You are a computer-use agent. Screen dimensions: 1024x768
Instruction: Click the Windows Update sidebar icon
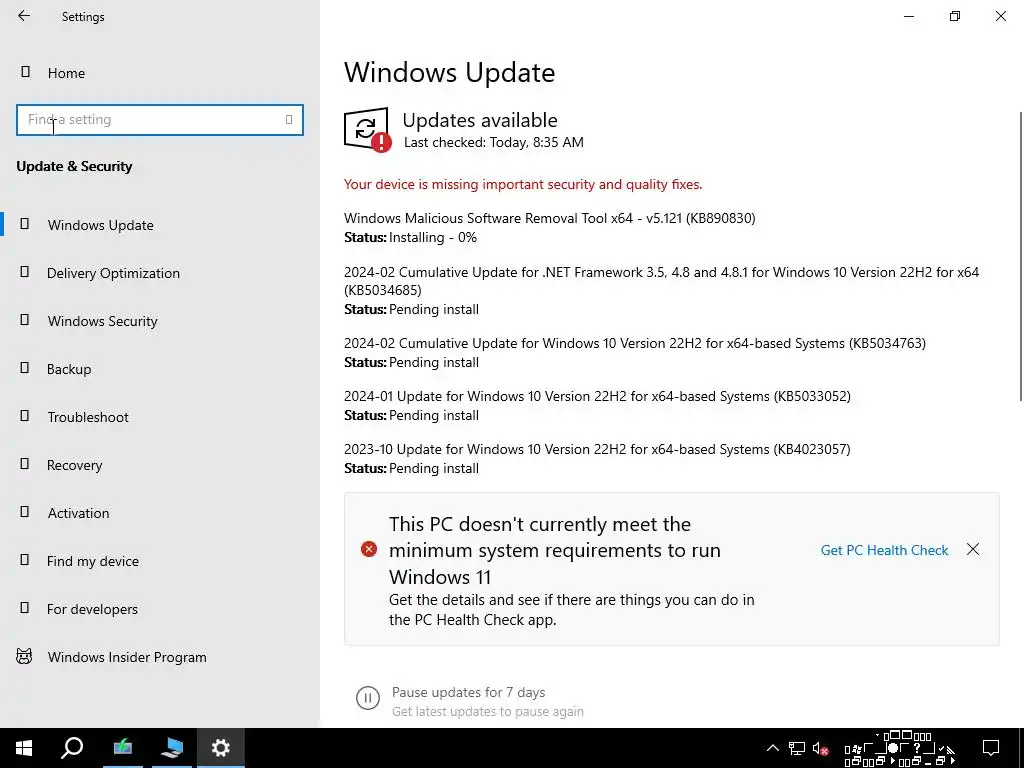coord(25,224)
